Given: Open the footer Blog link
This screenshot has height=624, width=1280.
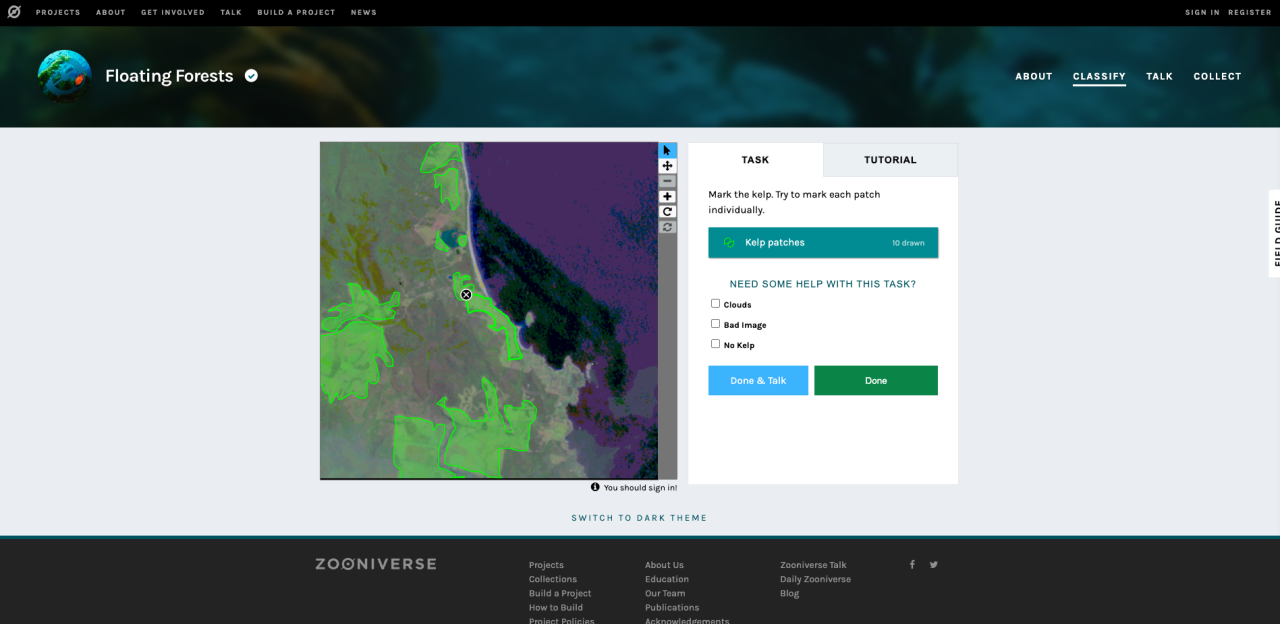Looking at the screenshot, I should 790,593.
